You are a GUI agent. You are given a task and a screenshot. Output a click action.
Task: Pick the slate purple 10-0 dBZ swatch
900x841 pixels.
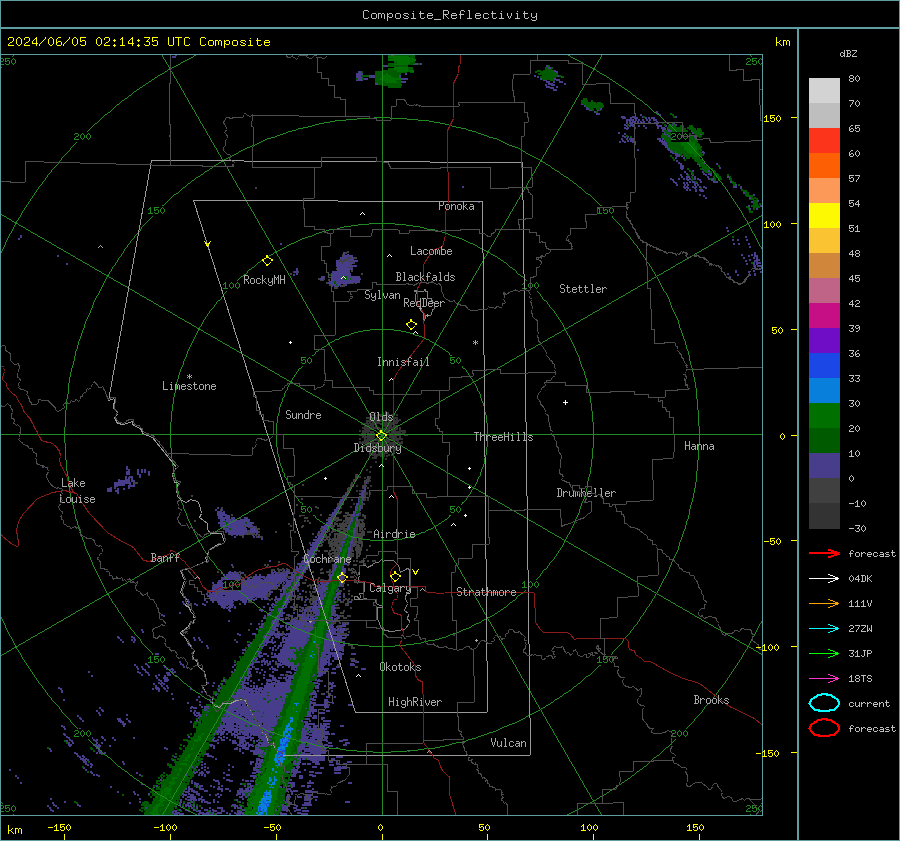[x=824, y=466]
